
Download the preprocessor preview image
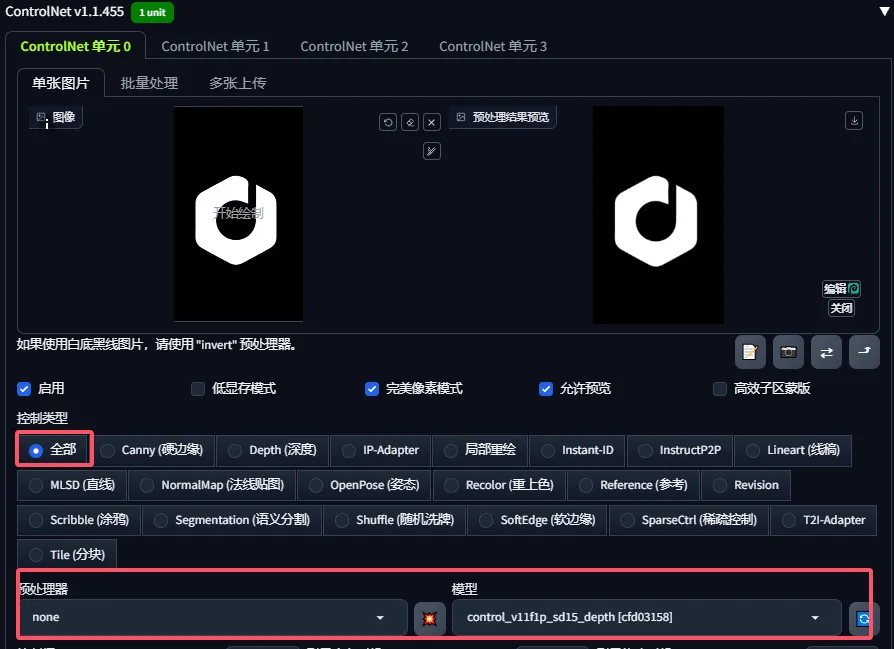point(854,121)
